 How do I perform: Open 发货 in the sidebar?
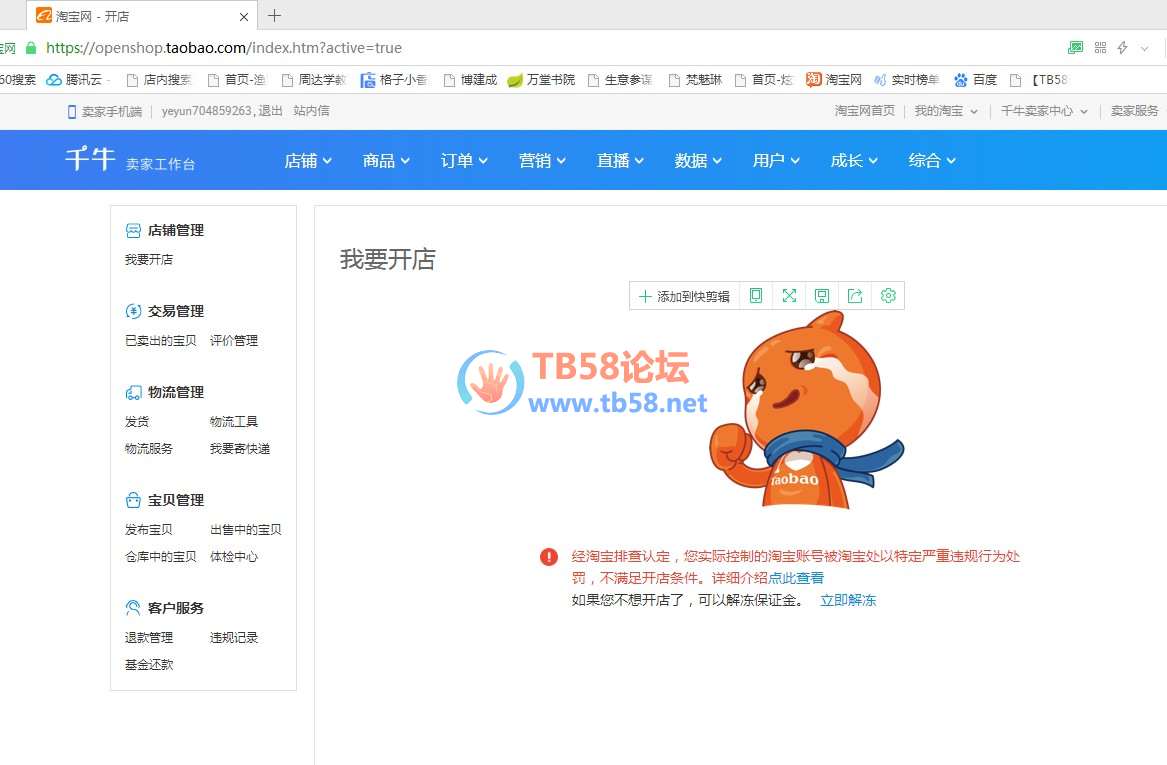coord(137,422)
